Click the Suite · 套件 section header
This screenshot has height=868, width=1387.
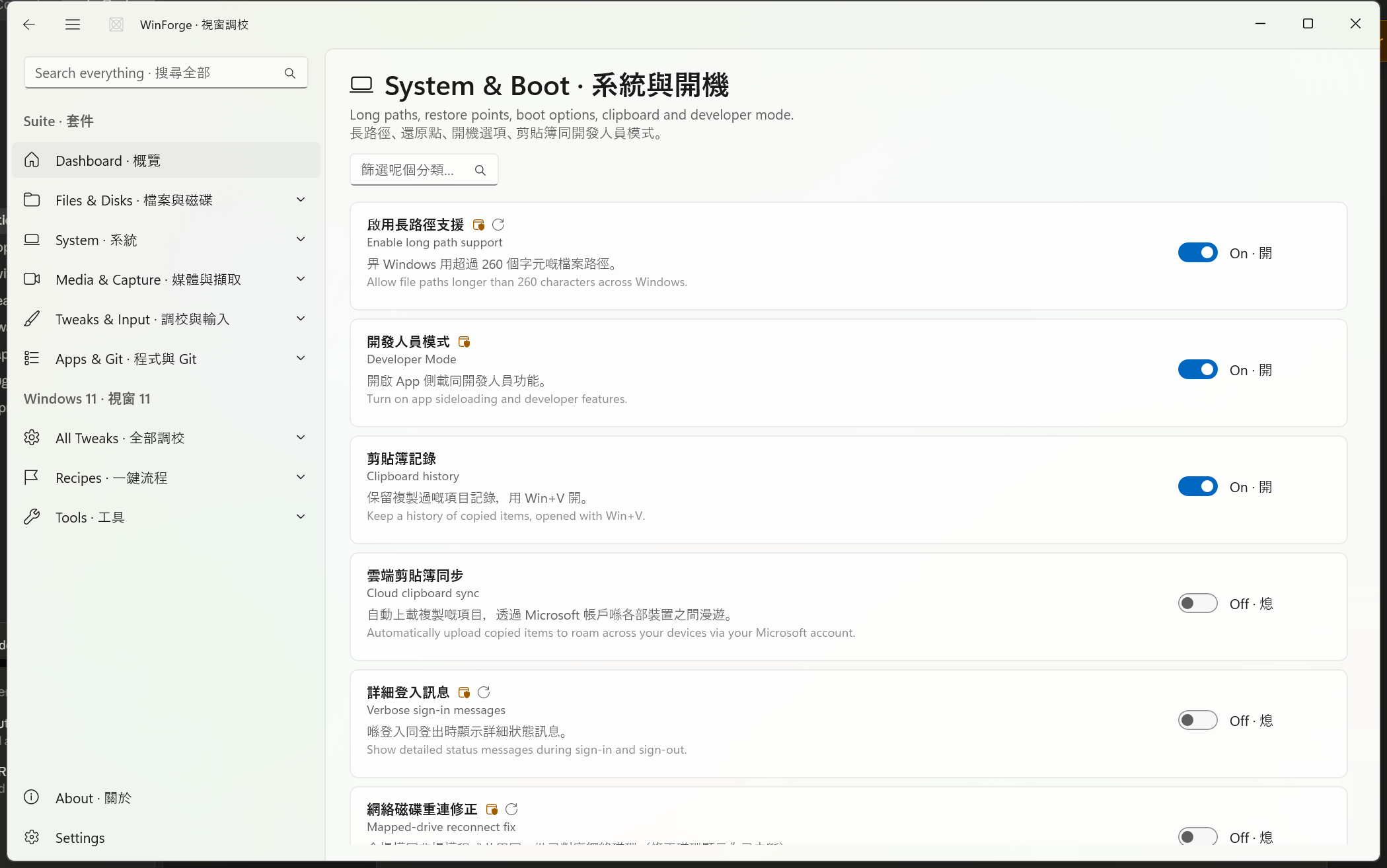click(x=58, y=121)
